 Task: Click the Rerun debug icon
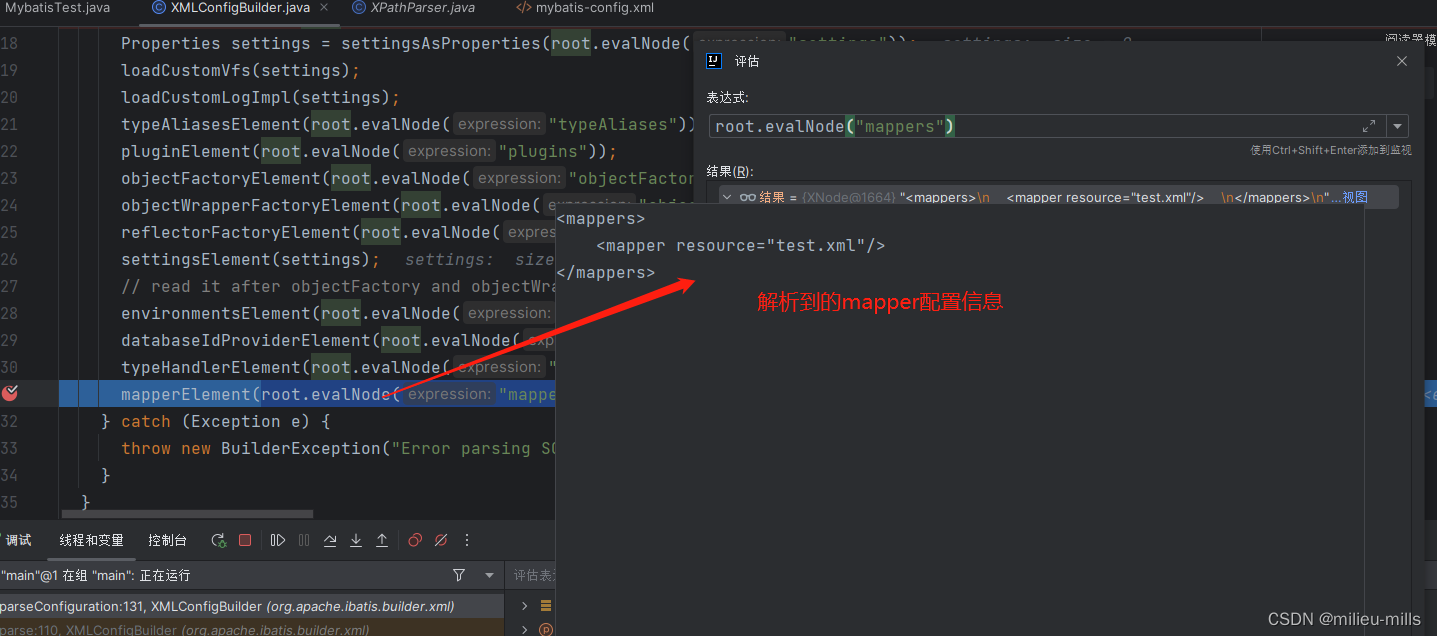click(x=218, y=540)
